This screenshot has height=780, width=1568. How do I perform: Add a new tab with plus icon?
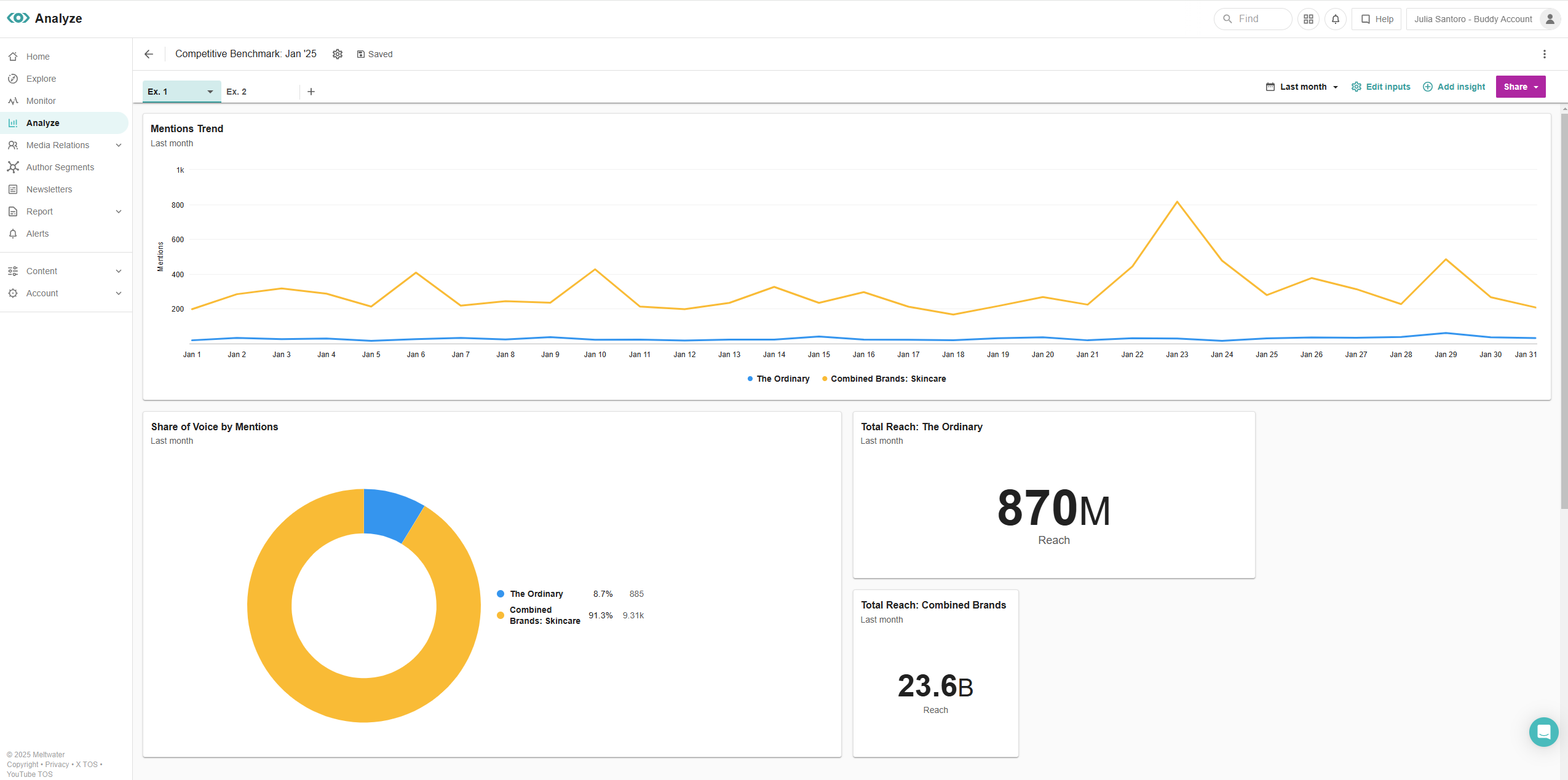tap(311, 92)
